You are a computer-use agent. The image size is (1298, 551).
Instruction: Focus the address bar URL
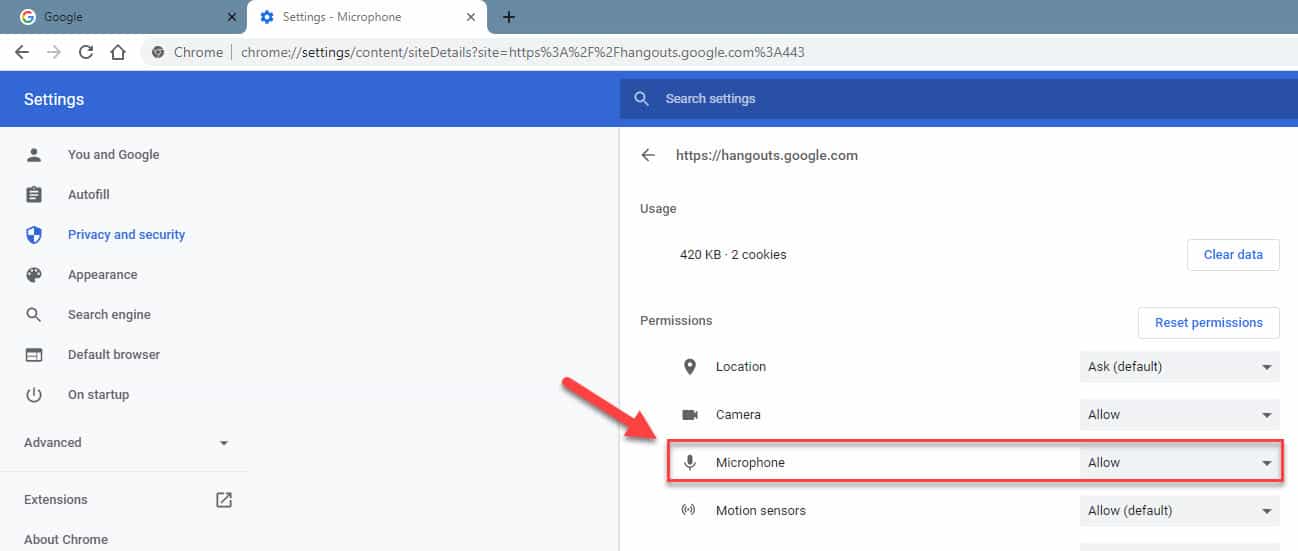(523, 52)
